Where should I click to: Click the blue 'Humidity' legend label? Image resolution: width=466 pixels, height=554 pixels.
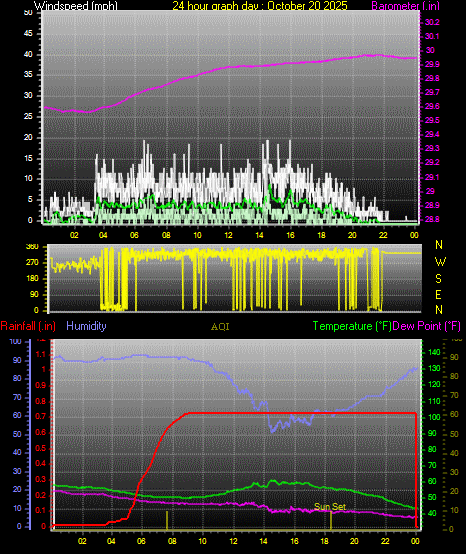(86, 326)
